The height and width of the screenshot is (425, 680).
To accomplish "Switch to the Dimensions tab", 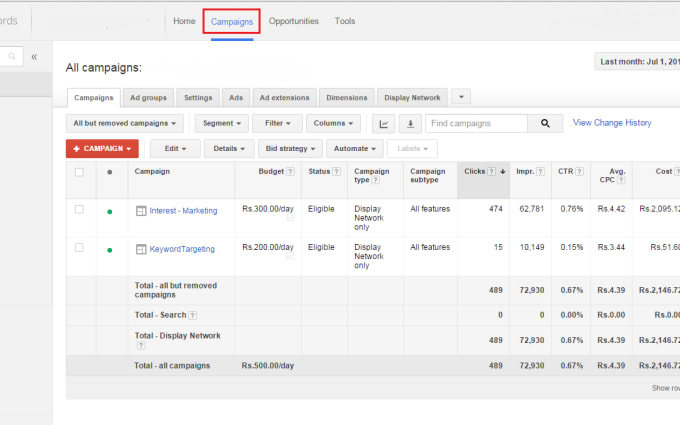I will click(347, 98).
